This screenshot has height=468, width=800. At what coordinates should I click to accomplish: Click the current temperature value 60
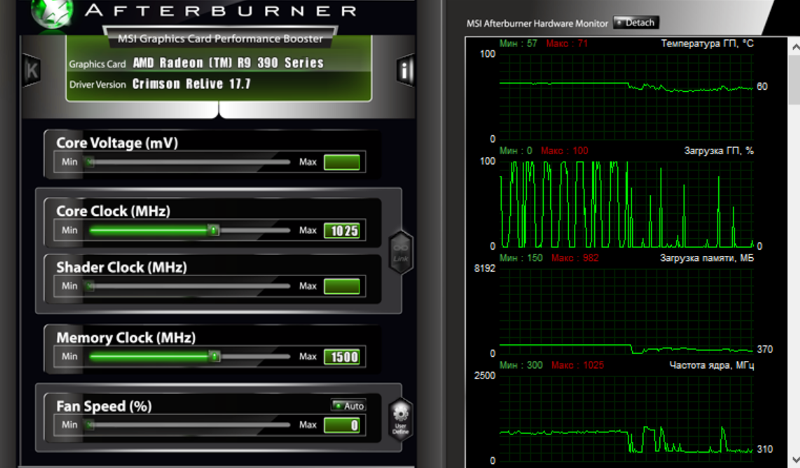click(x=762, y=86)
